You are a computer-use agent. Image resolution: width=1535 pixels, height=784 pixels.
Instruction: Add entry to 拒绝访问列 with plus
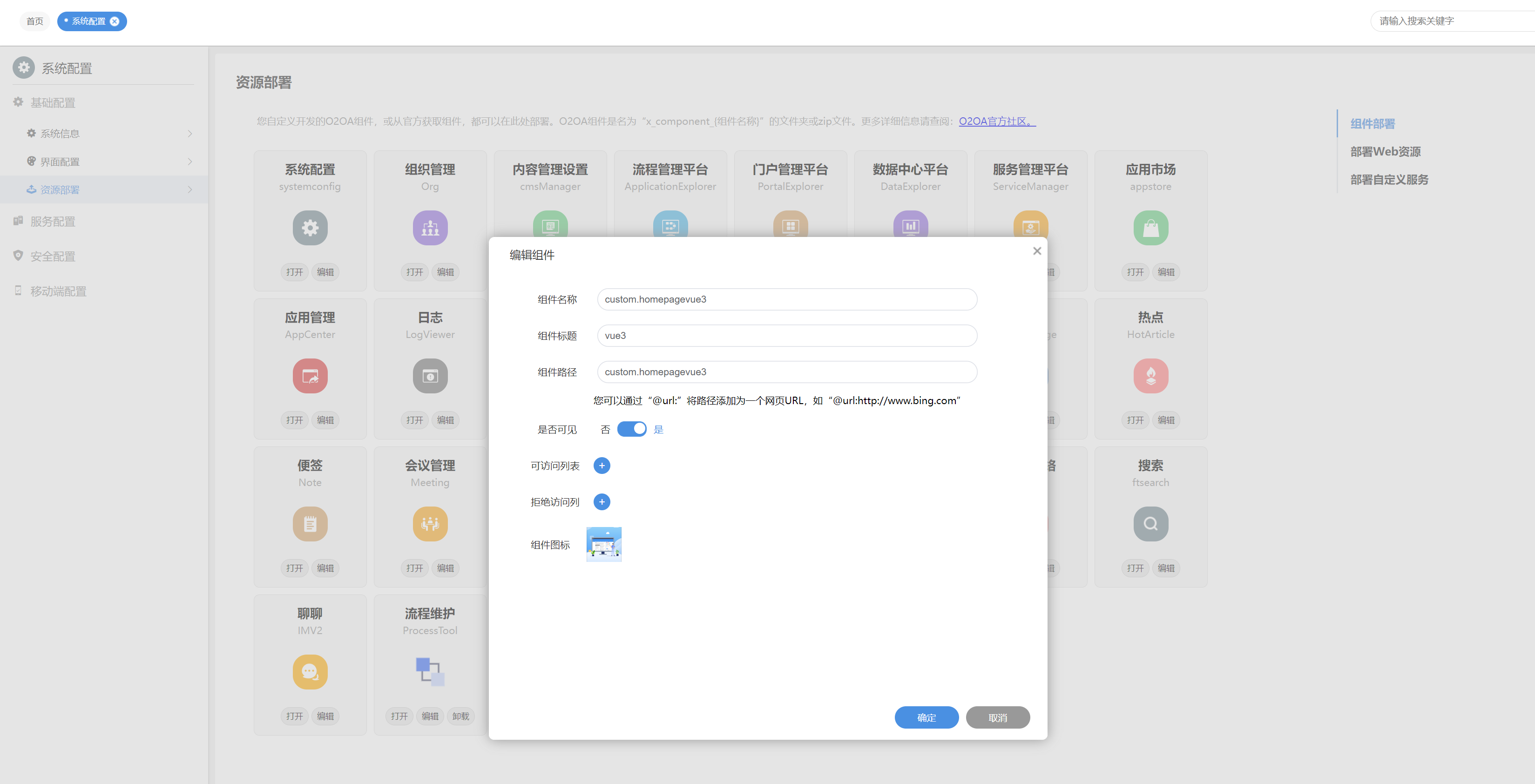click(x=601, y=501)
